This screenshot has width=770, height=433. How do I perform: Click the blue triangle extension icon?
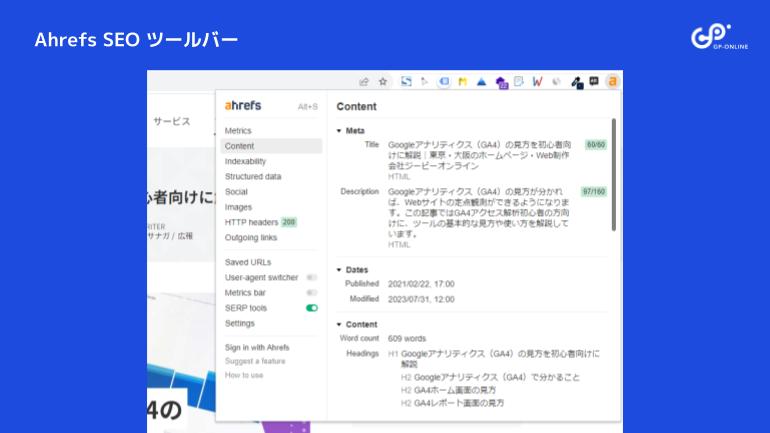click(x=481, y=81)
